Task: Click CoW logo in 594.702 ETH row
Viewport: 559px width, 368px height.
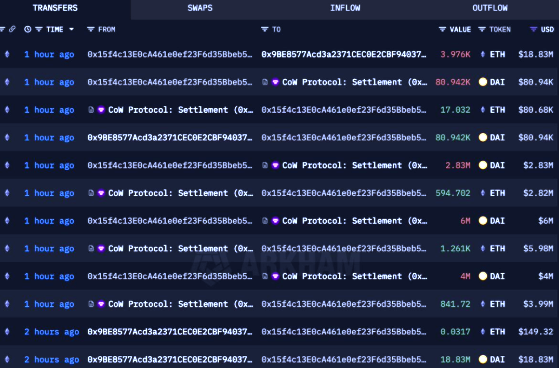Action: coord(101,193)
